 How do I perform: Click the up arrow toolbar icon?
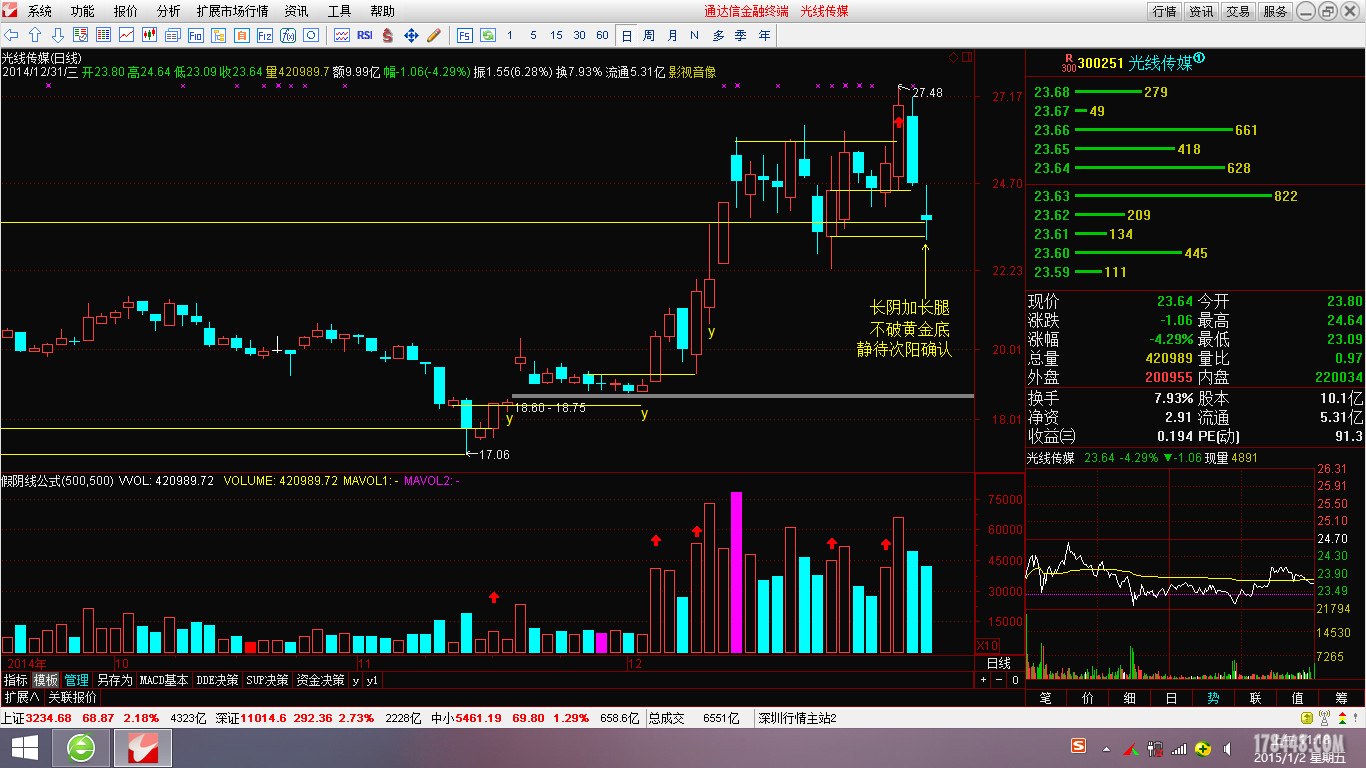pyautogui.click(x=34, y=35)
